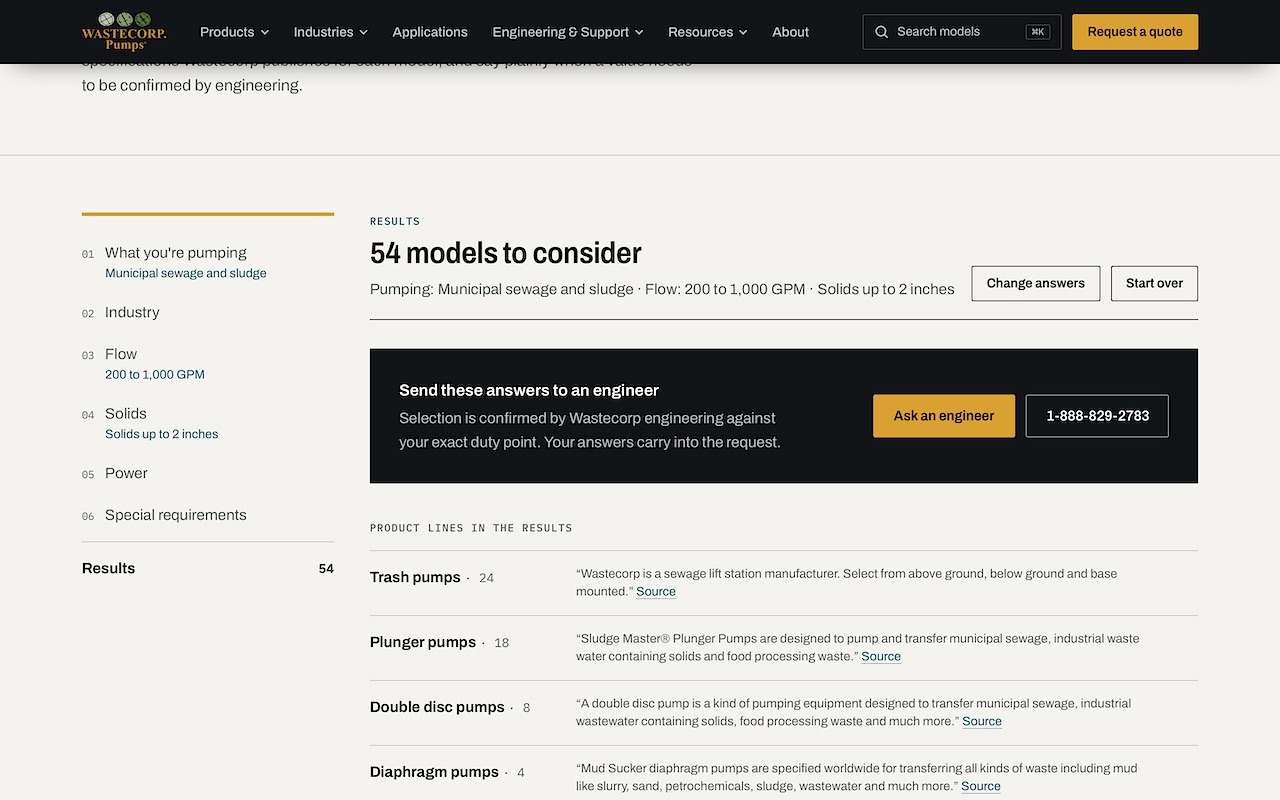Click the Change answers button
This screenshot has height=800, width=1280.
click(x=1035, y=283)
